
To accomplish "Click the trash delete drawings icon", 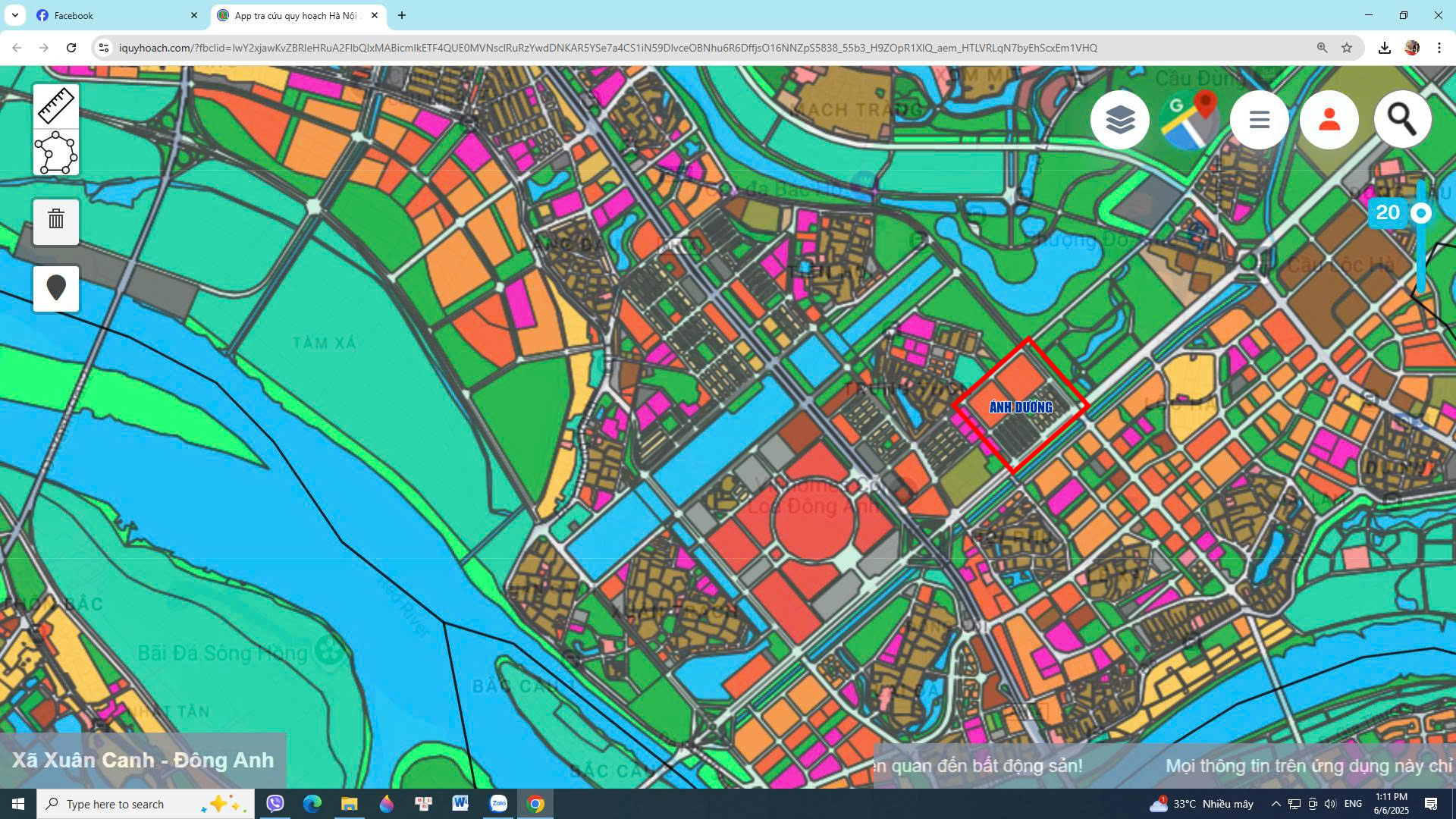I will tap(55, 221).
